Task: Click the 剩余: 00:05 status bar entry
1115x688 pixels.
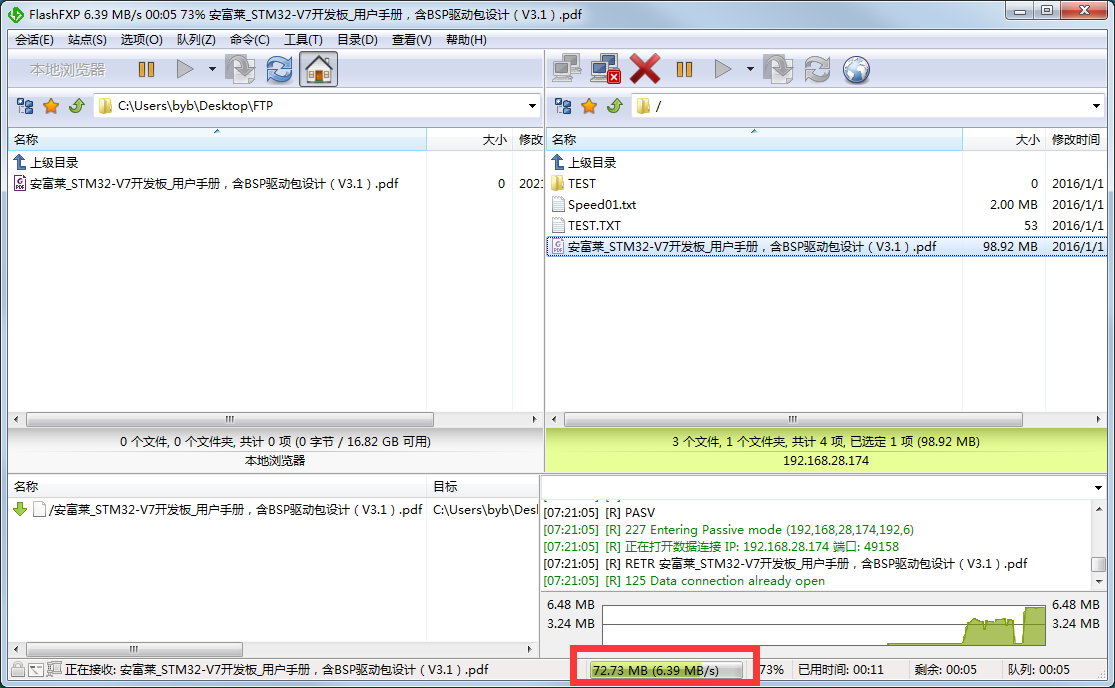Action: 945,670
